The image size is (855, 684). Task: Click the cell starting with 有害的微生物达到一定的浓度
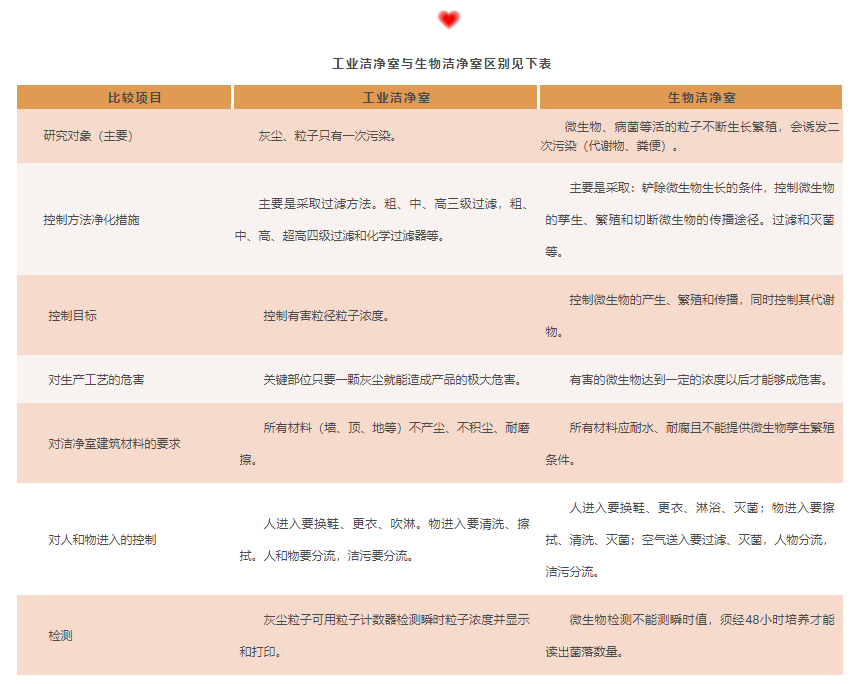tap(698, 380)
